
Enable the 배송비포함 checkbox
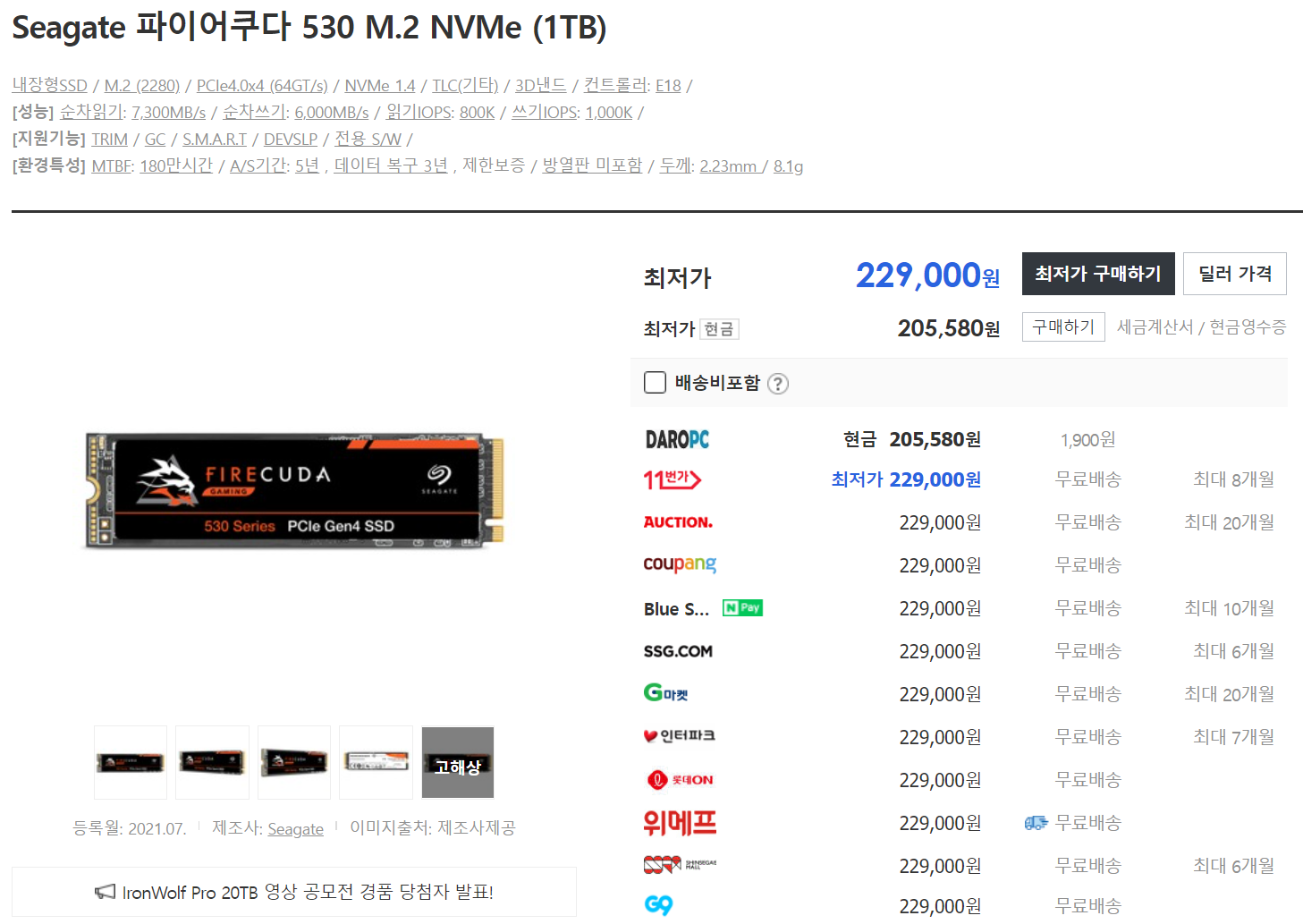(x=655, y=383)
